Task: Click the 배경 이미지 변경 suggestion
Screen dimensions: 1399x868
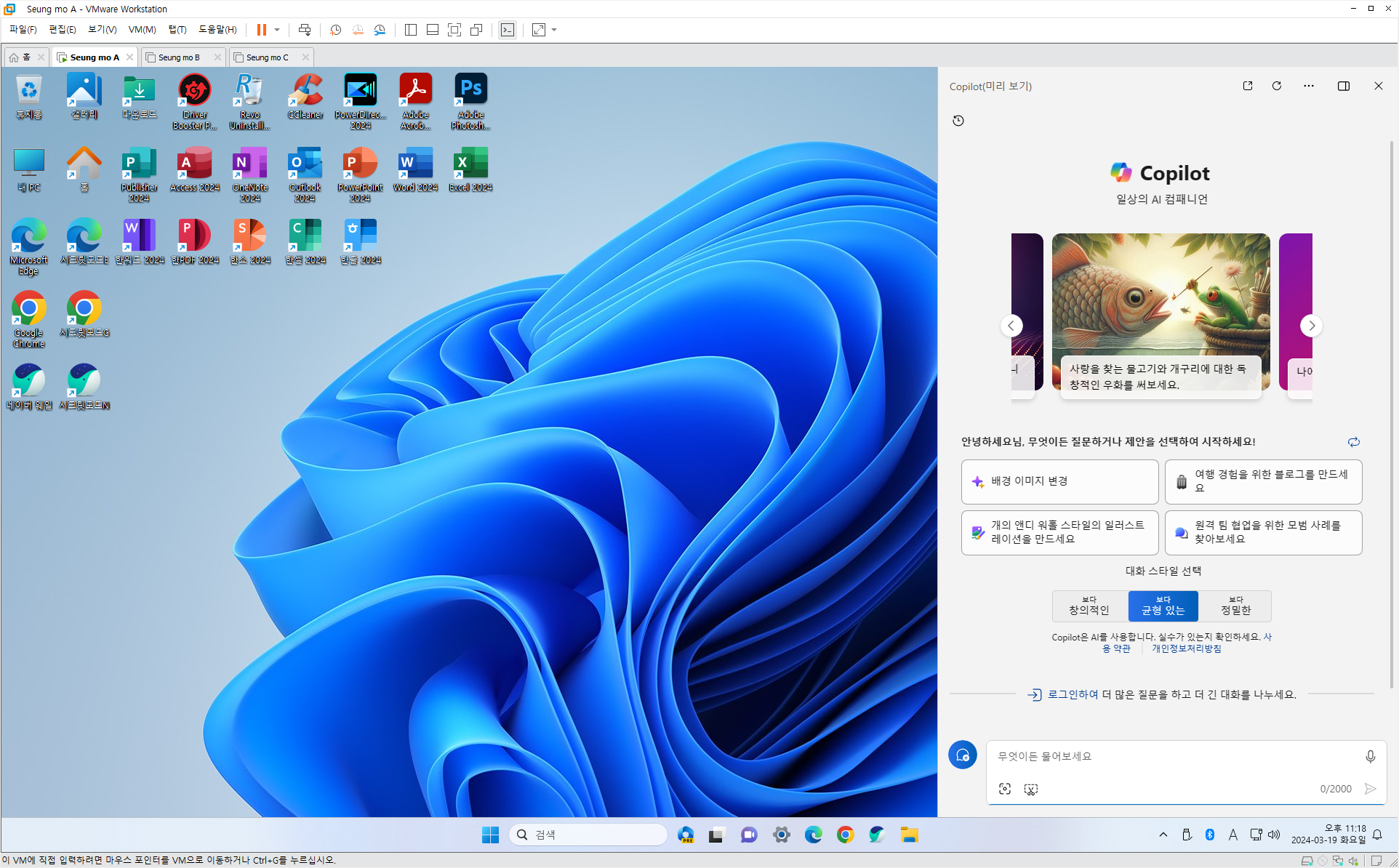Action: click(1059, 481)
